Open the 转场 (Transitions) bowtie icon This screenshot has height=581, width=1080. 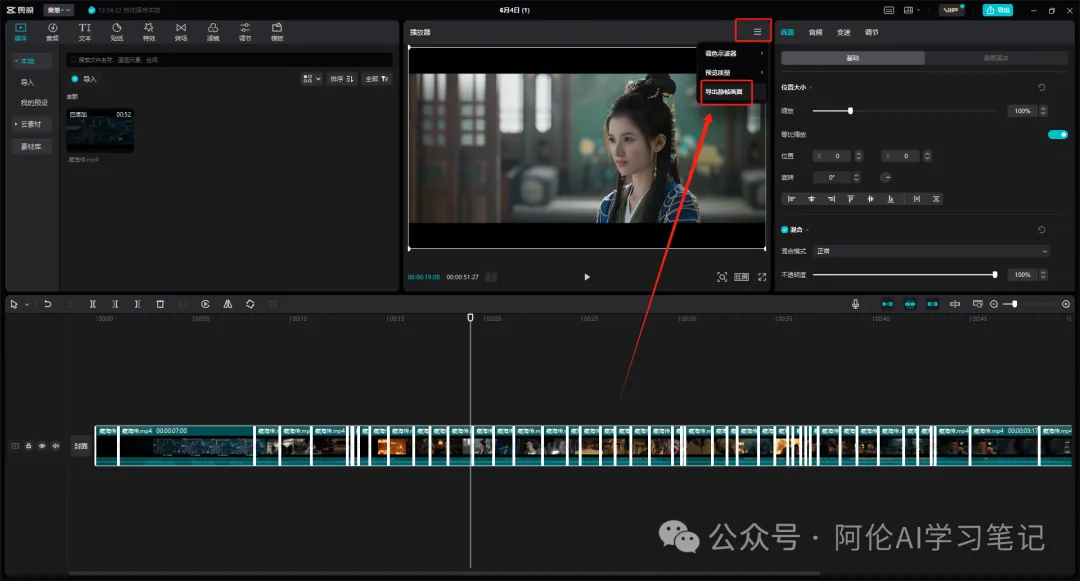coord(180,32)
